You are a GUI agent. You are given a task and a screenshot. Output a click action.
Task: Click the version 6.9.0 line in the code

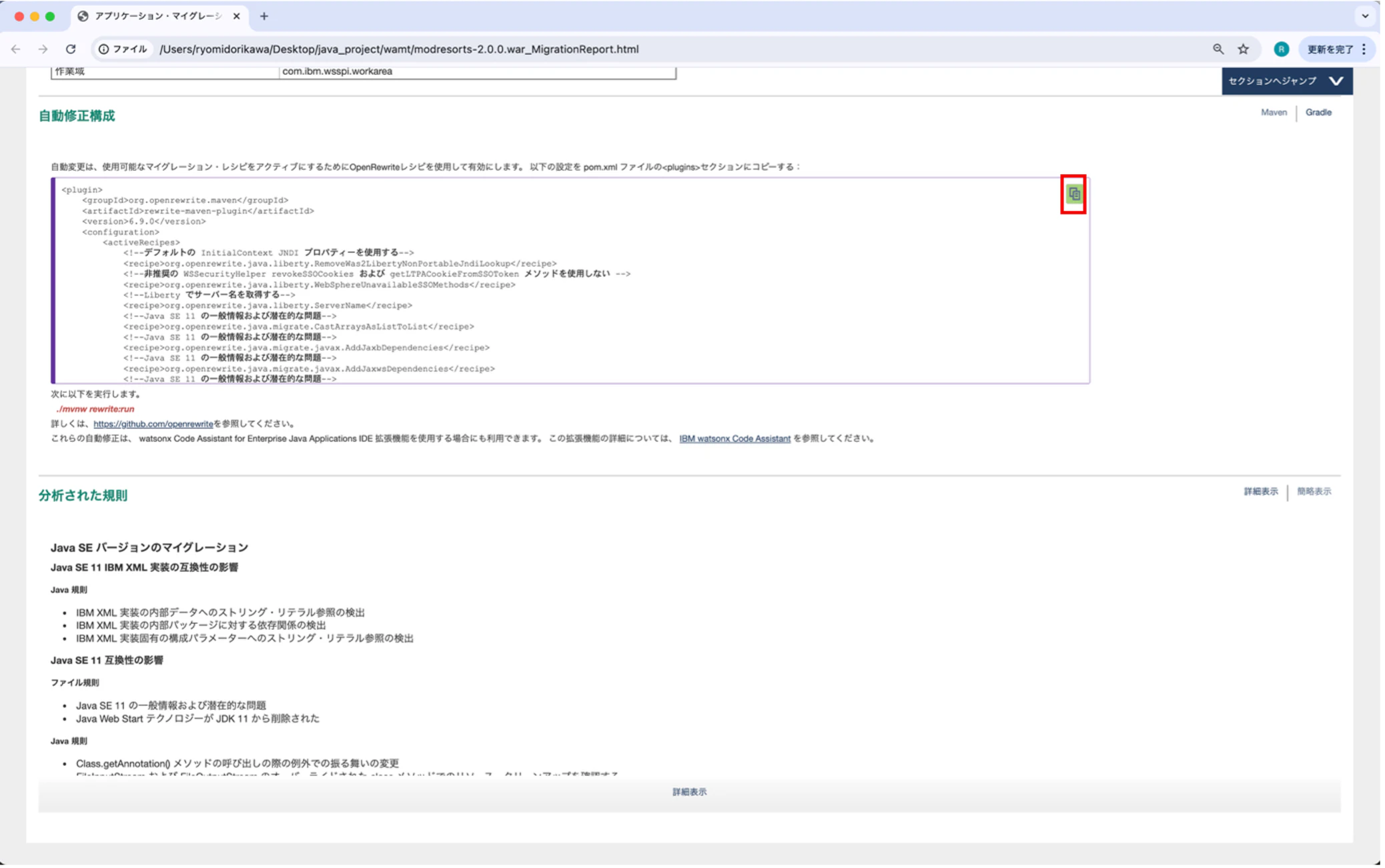[144, 222]
